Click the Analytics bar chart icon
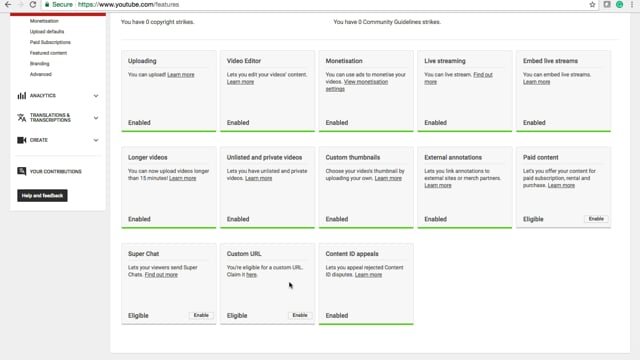The image size is (640, 360). click(22, 96)
